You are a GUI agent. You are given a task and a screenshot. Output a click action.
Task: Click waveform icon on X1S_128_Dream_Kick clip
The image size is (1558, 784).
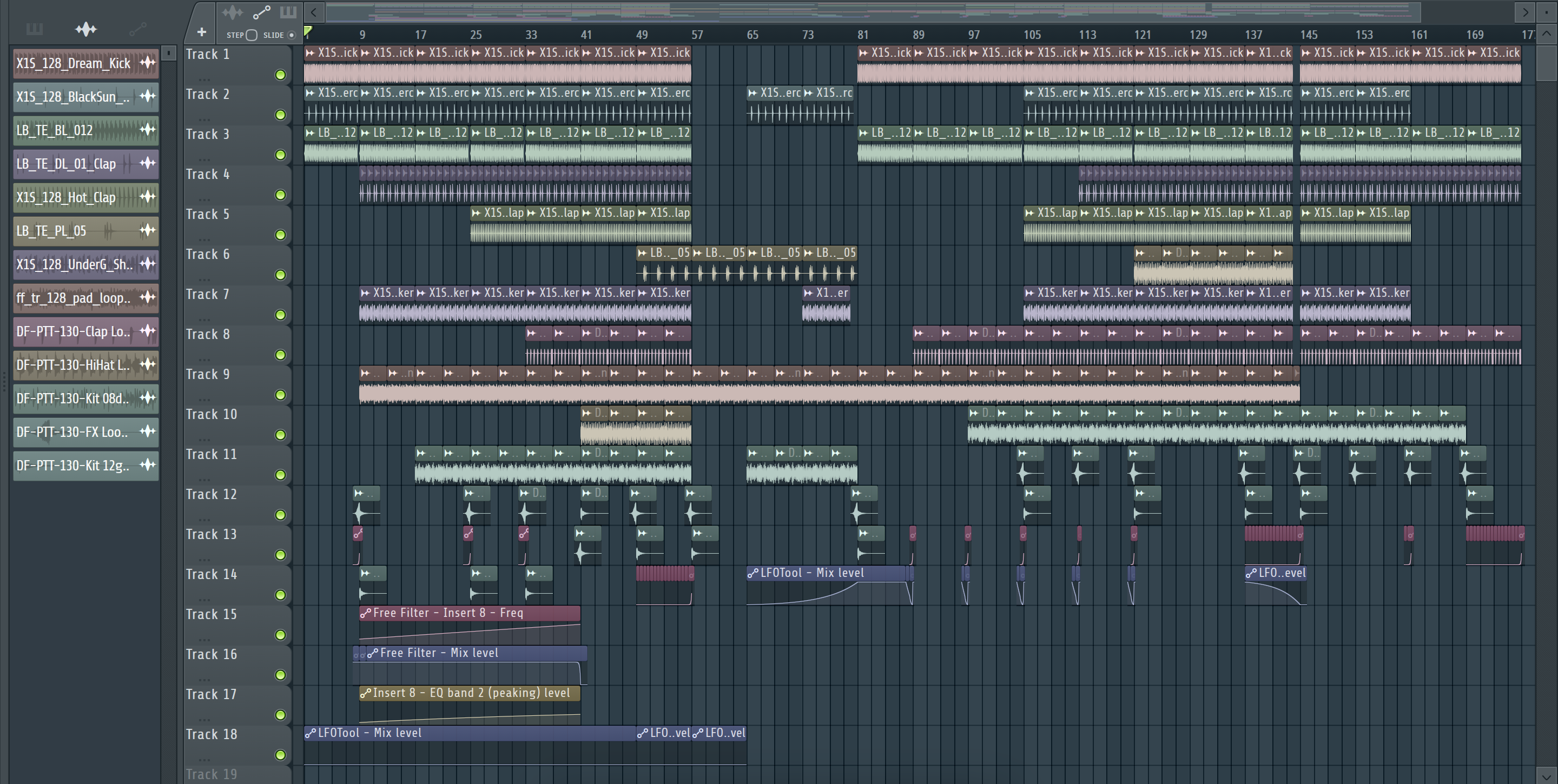[x=148, y=62]
